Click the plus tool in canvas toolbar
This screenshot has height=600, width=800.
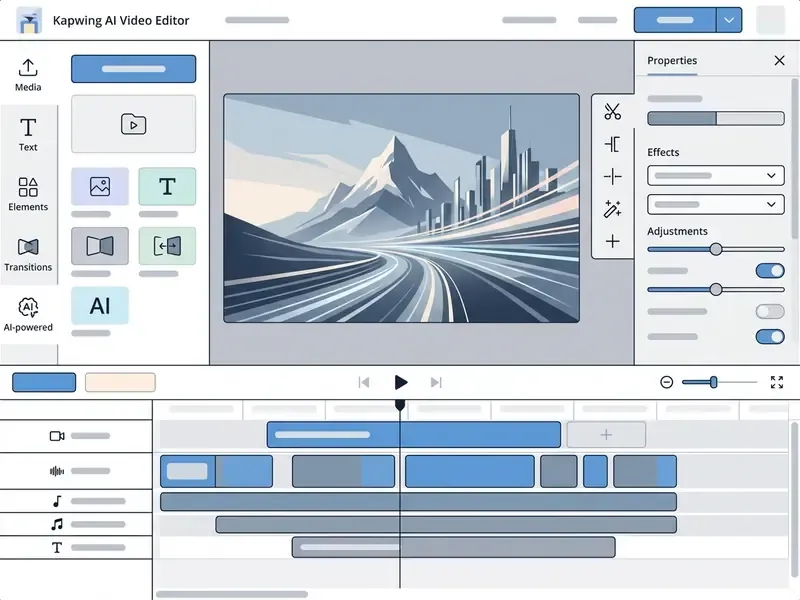click(x=612, y=241)
